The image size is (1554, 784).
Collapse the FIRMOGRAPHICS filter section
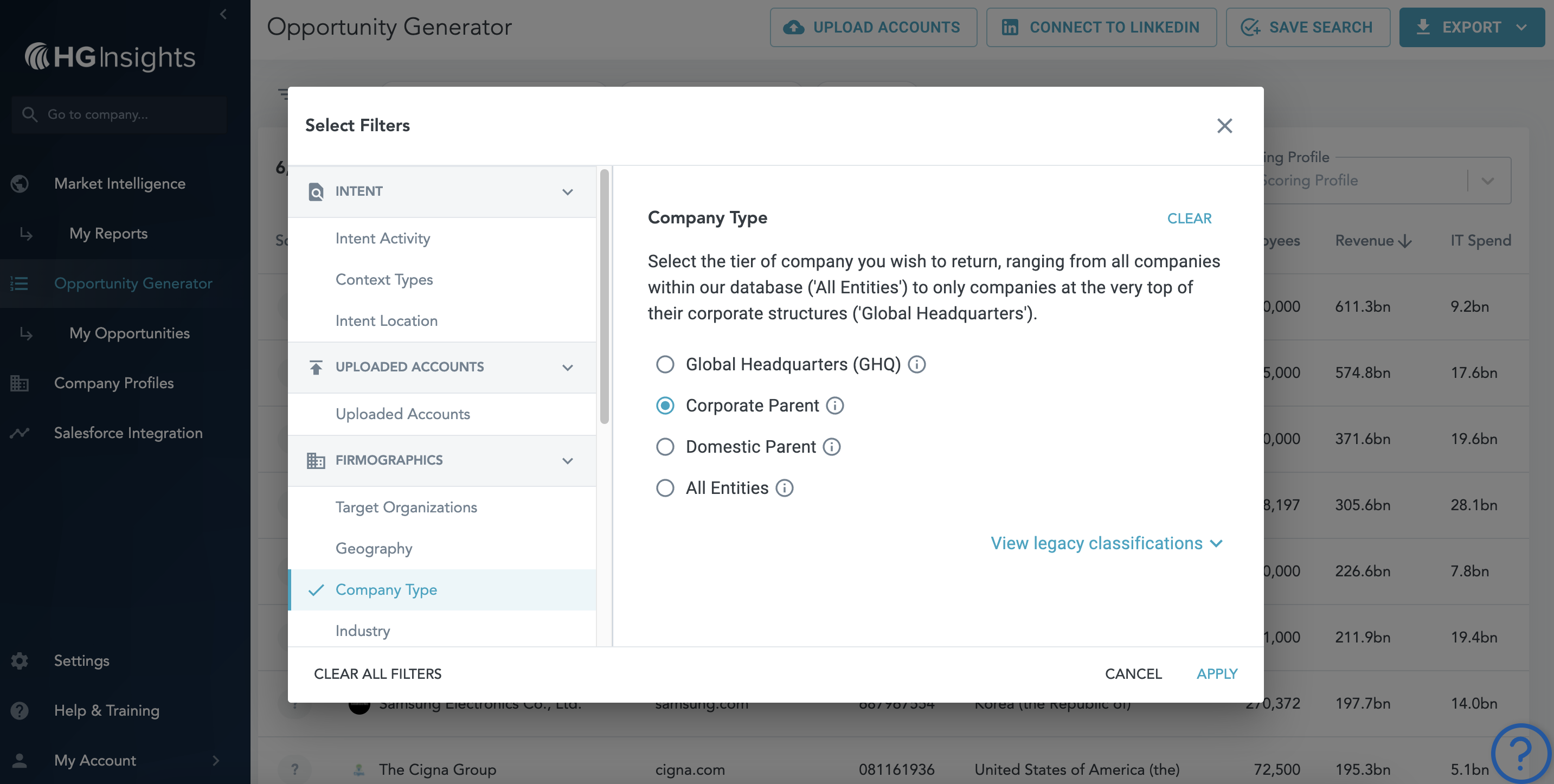tap(567, 461)
